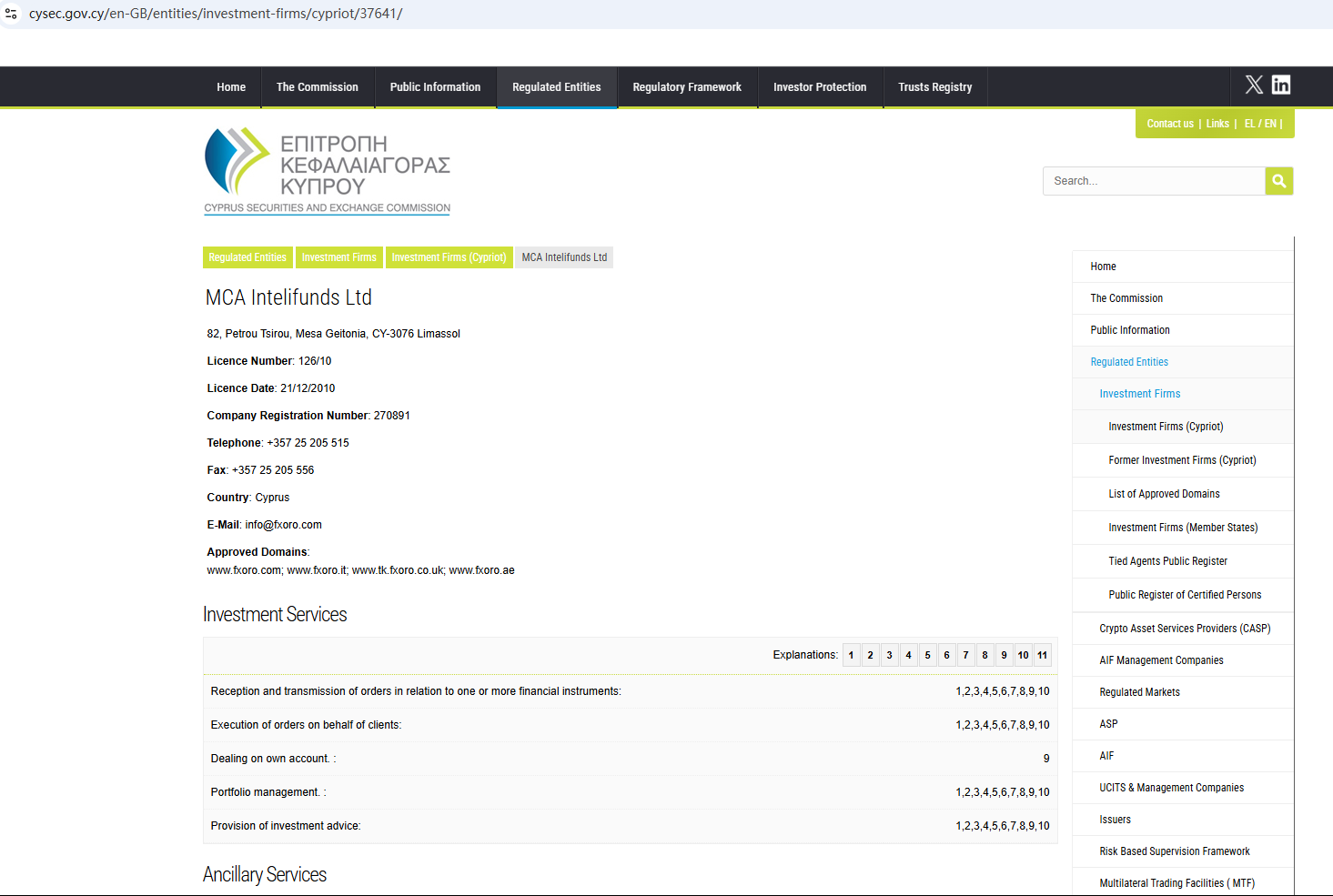Open Risk Based Supervision Framework
Image resolution: width=1333 pixels, height=896 pixels.
pos(1183,851)
